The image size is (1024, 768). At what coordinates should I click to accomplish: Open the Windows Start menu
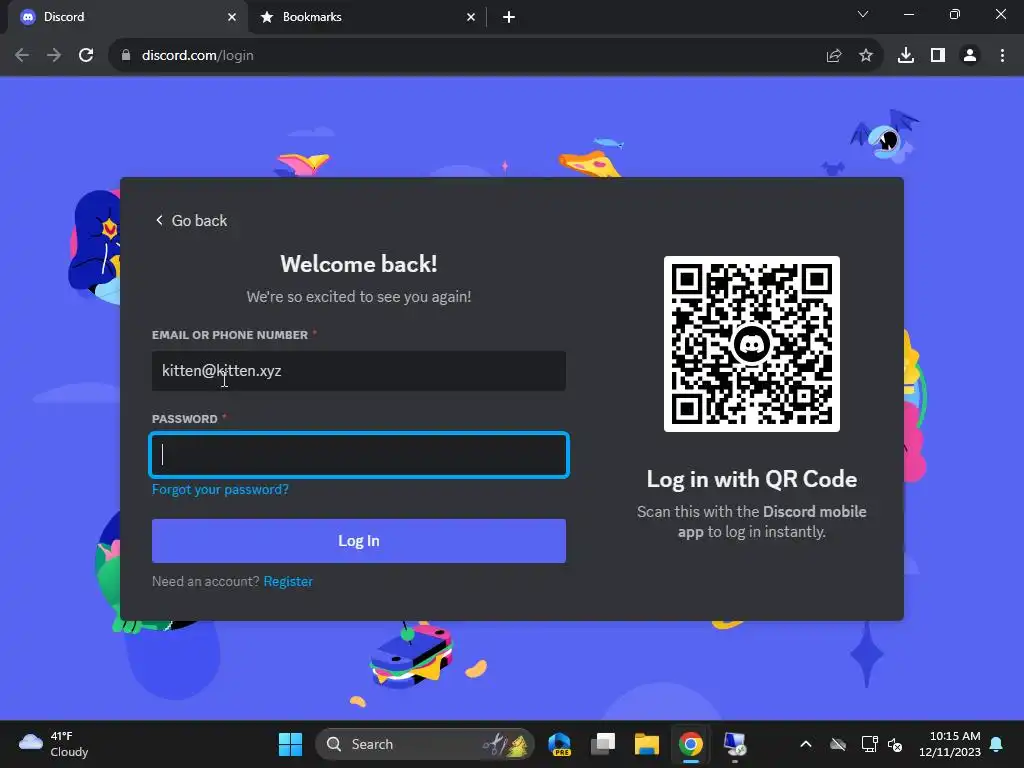pos(290,744)
